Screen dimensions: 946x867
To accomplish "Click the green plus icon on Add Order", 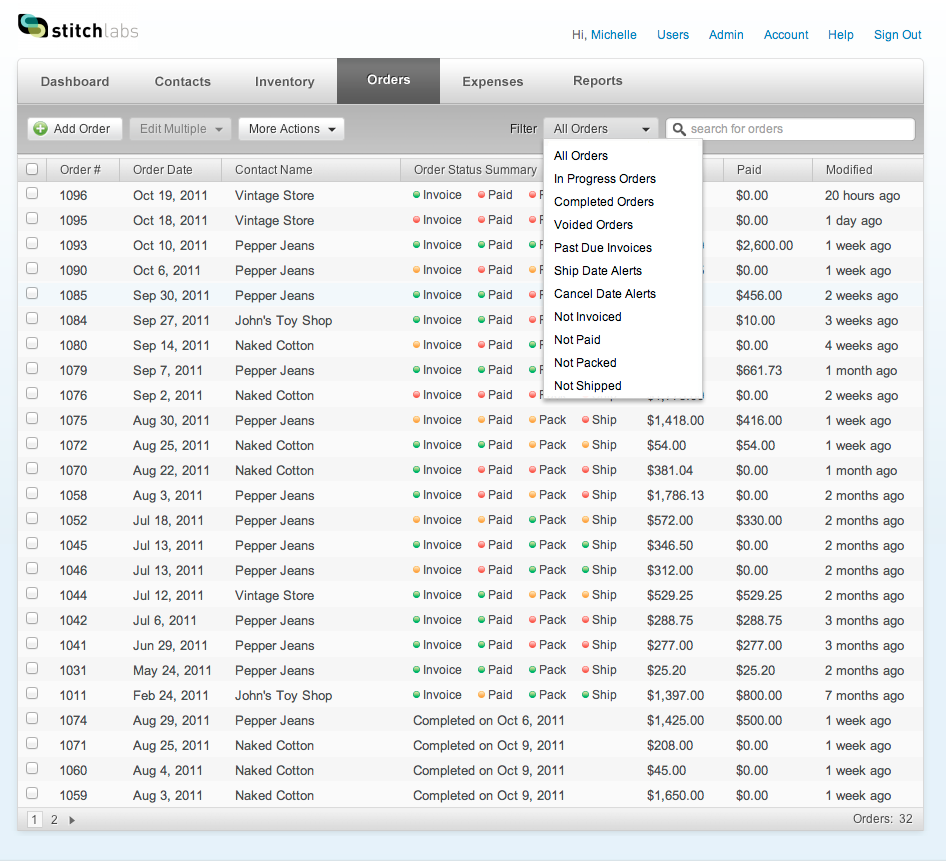I will pyautogui.click(x=40, y=129).
